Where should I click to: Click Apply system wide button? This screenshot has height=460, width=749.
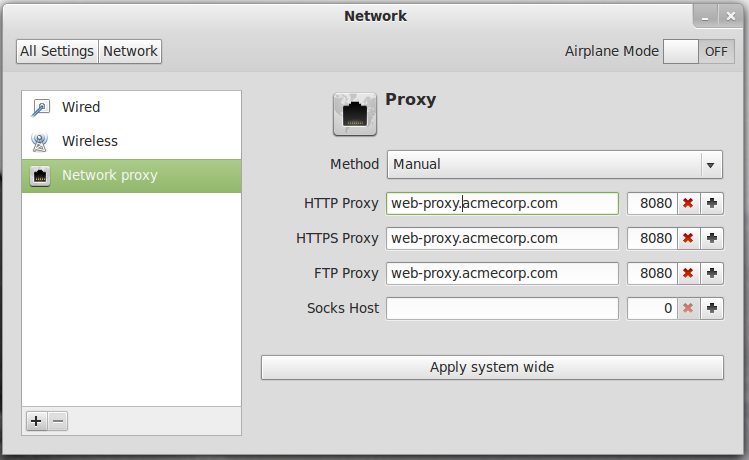(492, 367)
